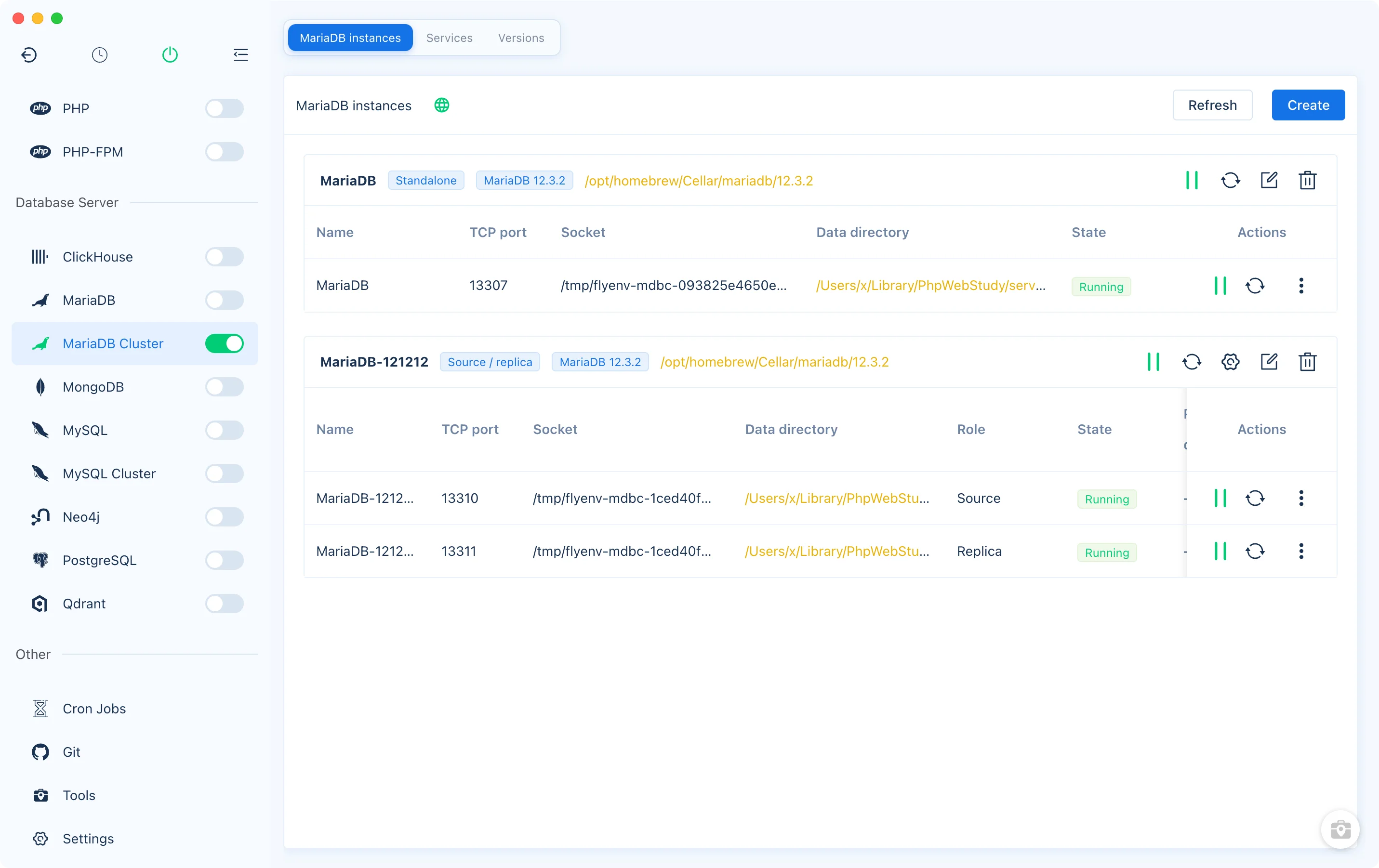Switch to the Versions tab
The image size is (1379, 868).
pyautogui.click(x=521, y=38)
